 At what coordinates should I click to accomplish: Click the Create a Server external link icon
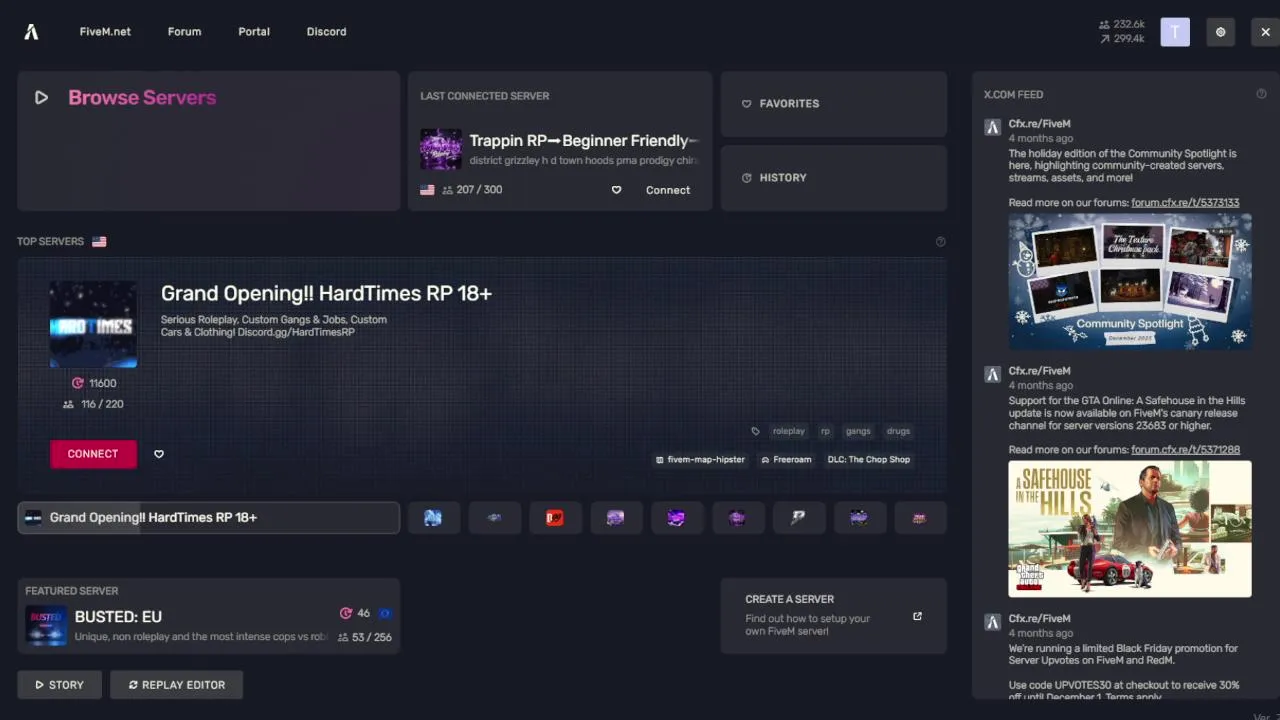(917, 616)
